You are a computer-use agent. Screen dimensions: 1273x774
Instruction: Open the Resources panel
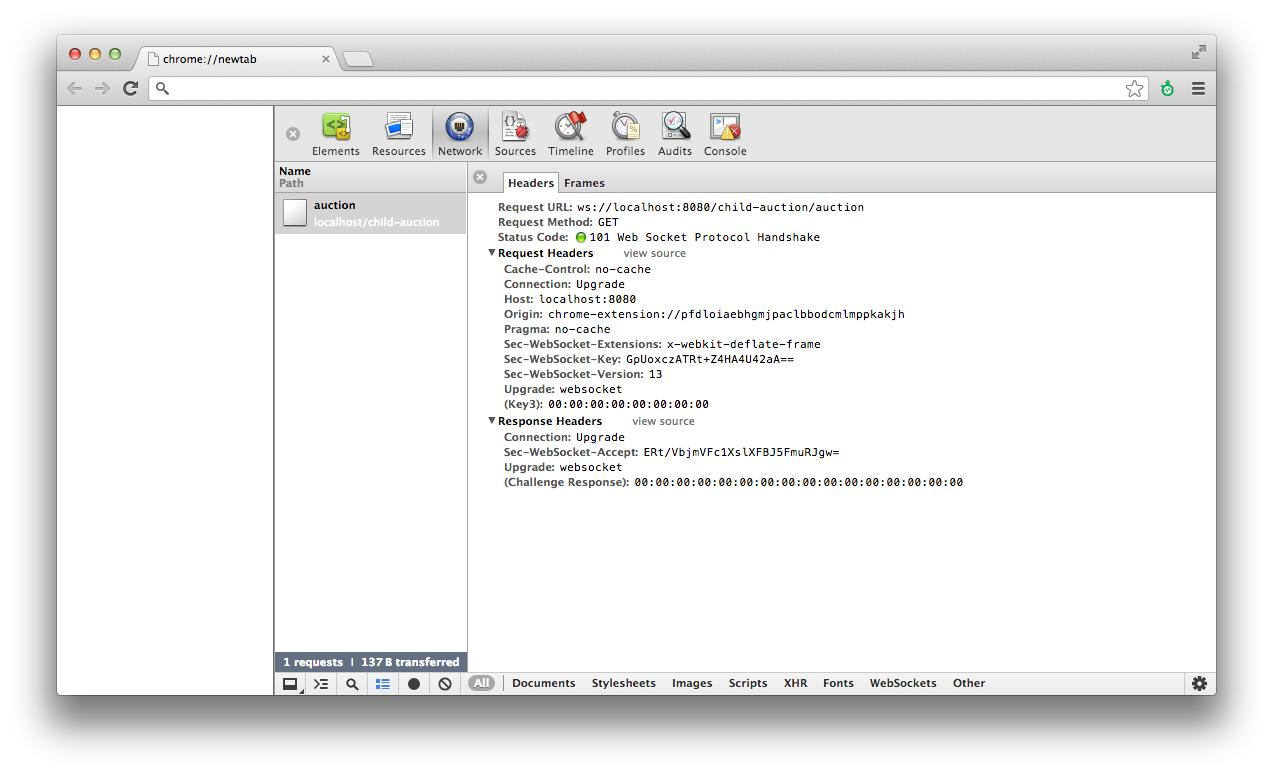click(x=398, y=134)
